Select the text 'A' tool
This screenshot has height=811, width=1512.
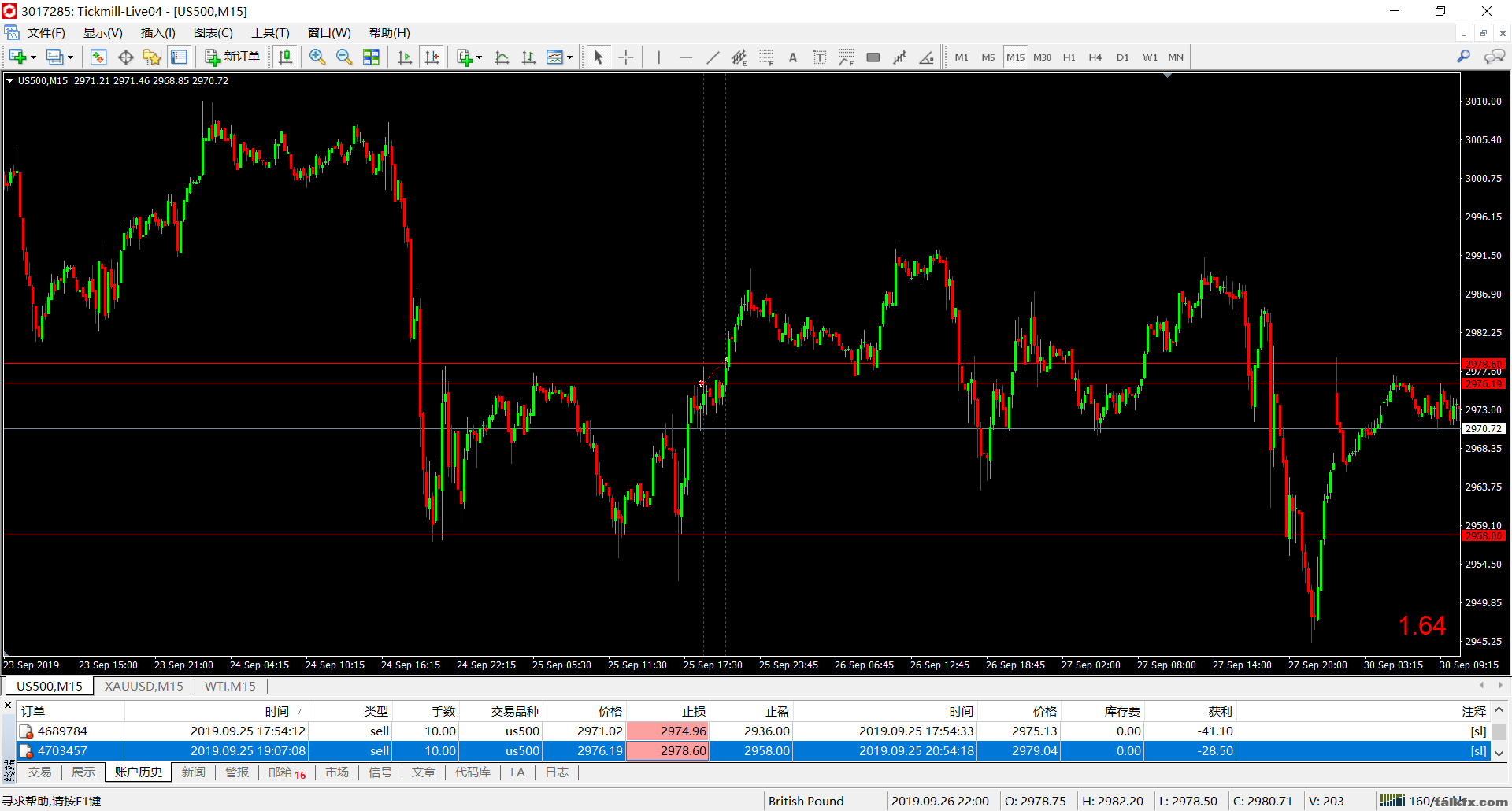pos(793,57)
